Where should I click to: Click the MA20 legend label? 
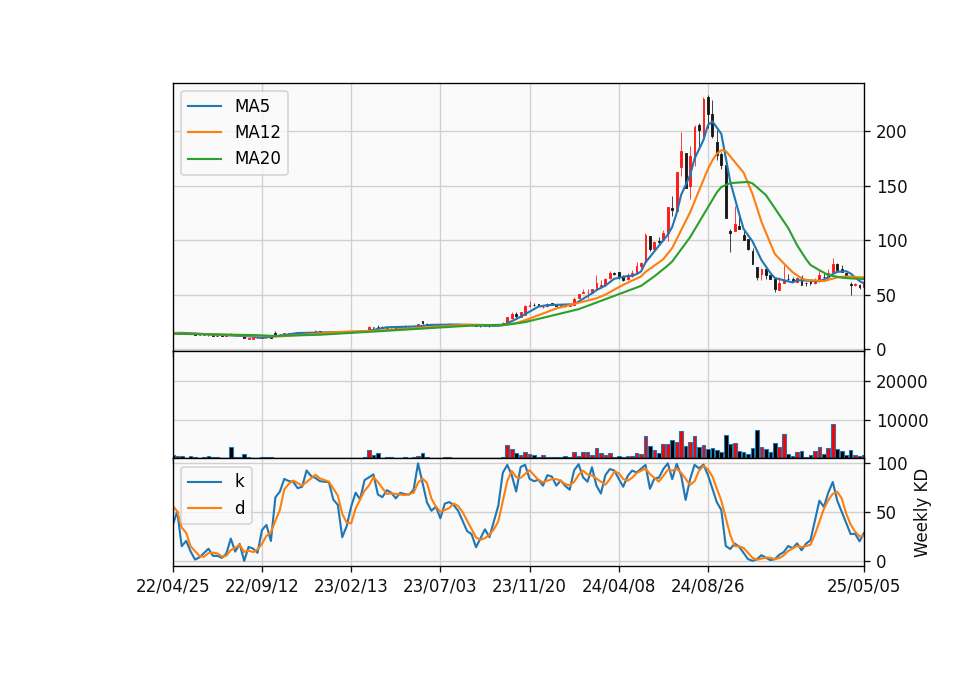[x=257, y=158]
